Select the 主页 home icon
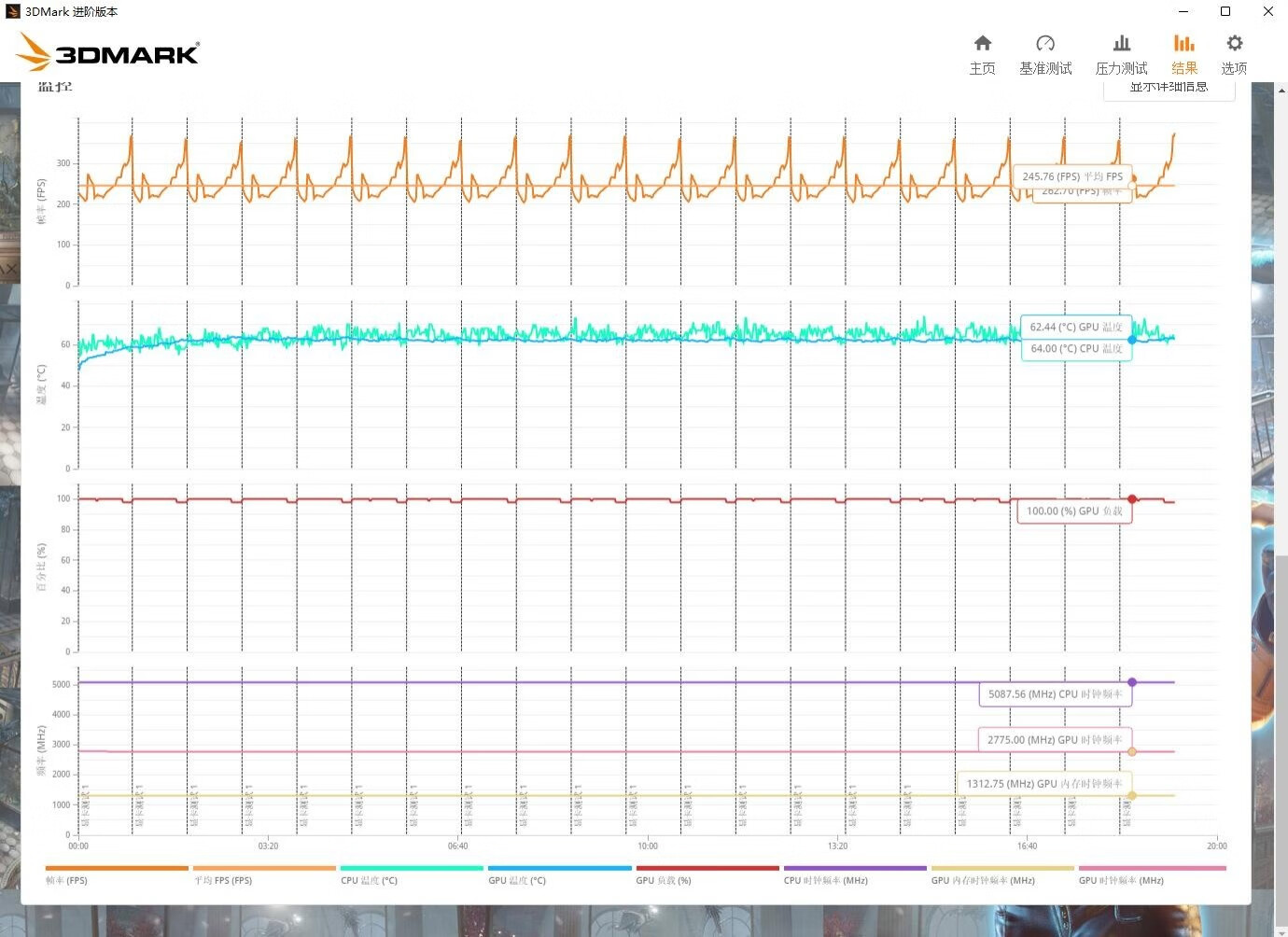The image size is (1288, 937). 982,53
